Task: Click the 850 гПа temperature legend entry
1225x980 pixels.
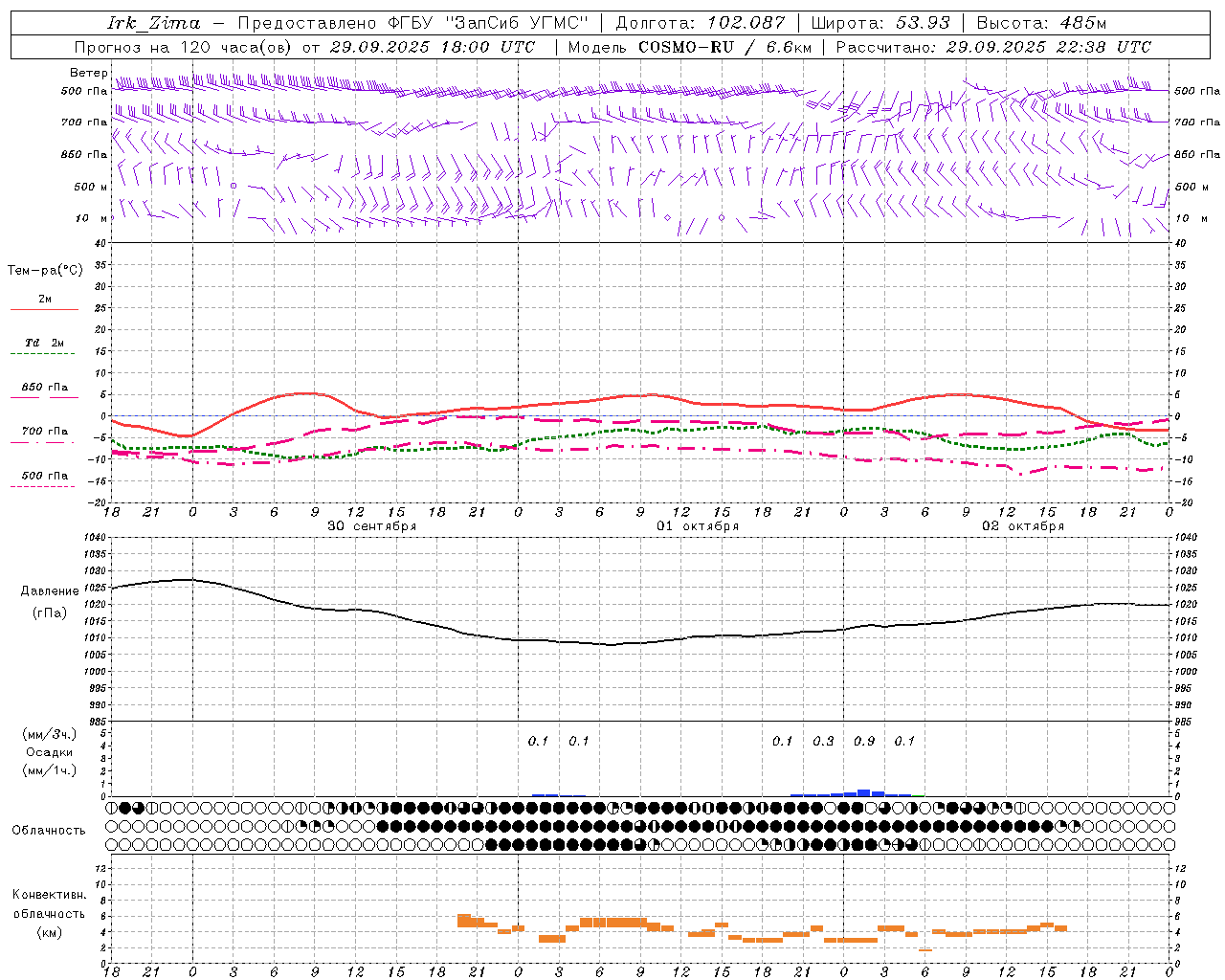Action: [x=45, y=388]
